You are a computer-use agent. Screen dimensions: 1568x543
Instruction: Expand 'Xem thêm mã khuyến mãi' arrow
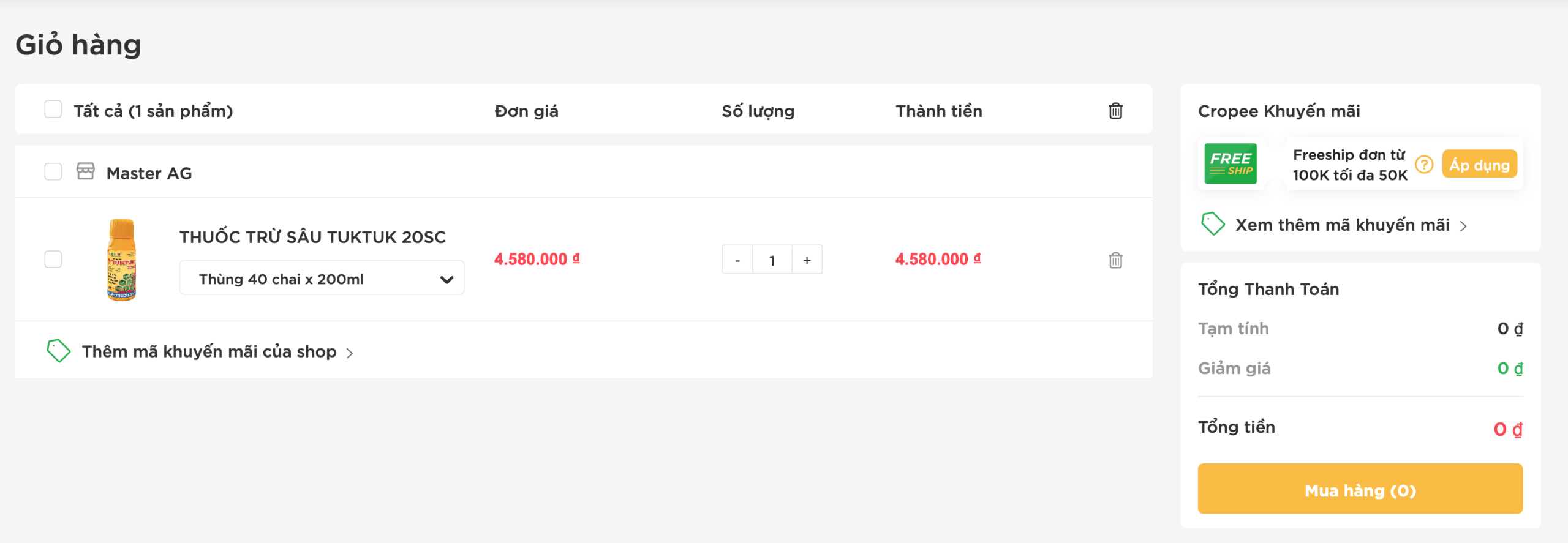(x=1463, y=227)
